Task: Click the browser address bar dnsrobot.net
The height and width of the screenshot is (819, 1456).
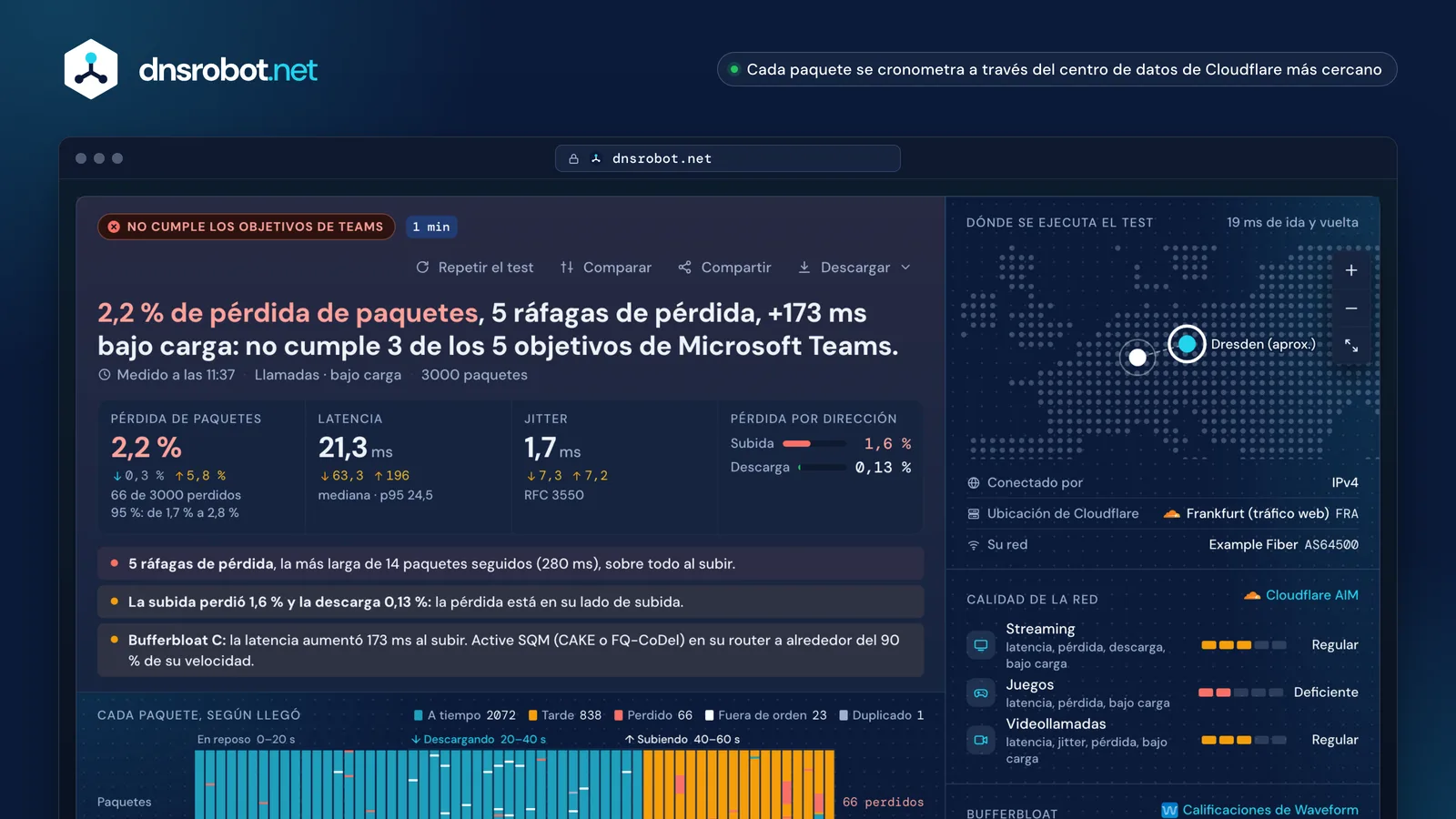Action: click(x=728, y=158)
